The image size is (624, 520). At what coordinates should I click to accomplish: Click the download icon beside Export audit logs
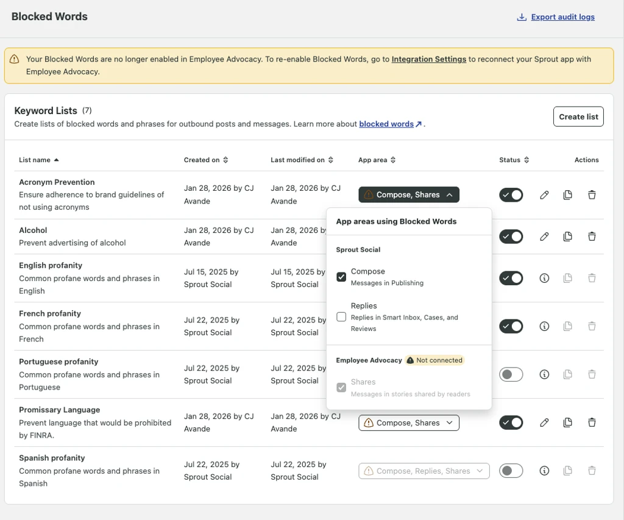pos(521,17)
